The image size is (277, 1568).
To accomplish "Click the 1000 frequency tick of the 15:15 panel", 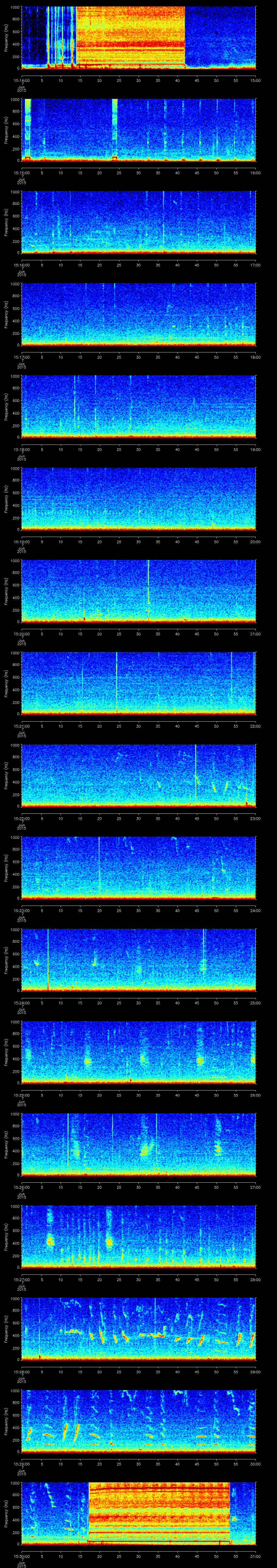I will click(15, 100).
